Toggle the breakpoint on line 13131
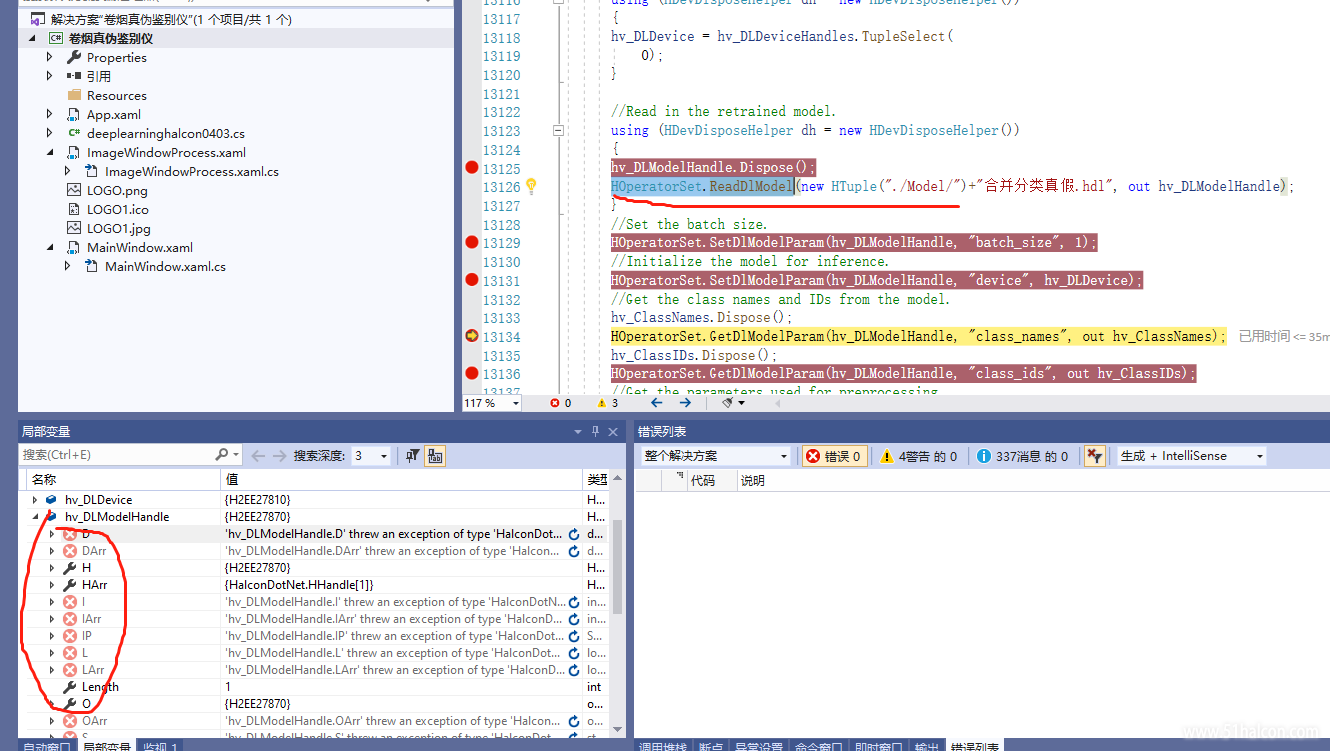 (472, 280)
